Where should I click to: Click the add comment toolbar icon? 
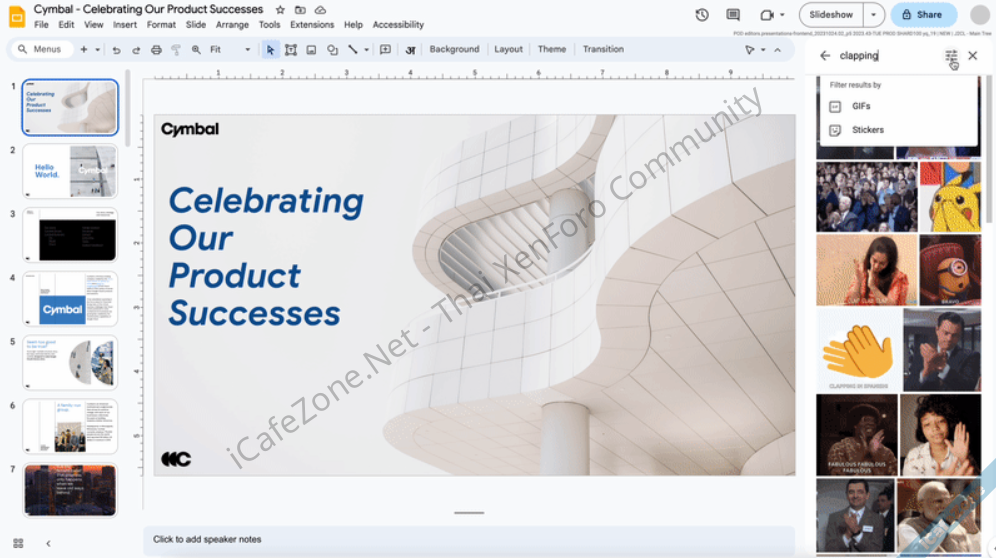coord(386,50)
